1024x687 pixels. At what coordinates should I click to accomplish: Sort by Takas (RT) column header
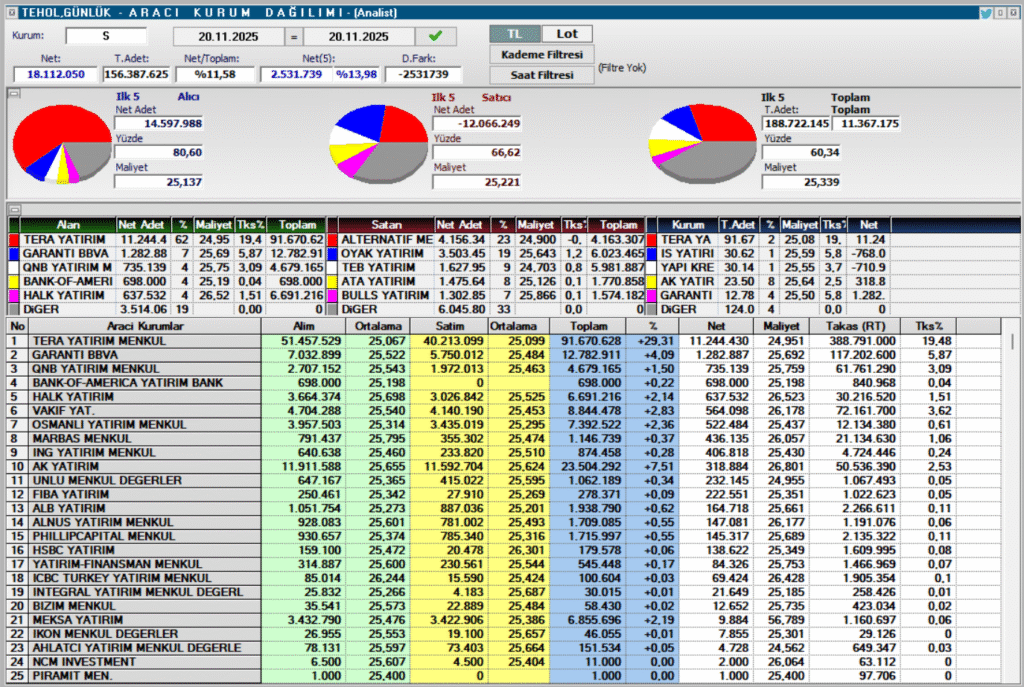click(x=854, y=326)
